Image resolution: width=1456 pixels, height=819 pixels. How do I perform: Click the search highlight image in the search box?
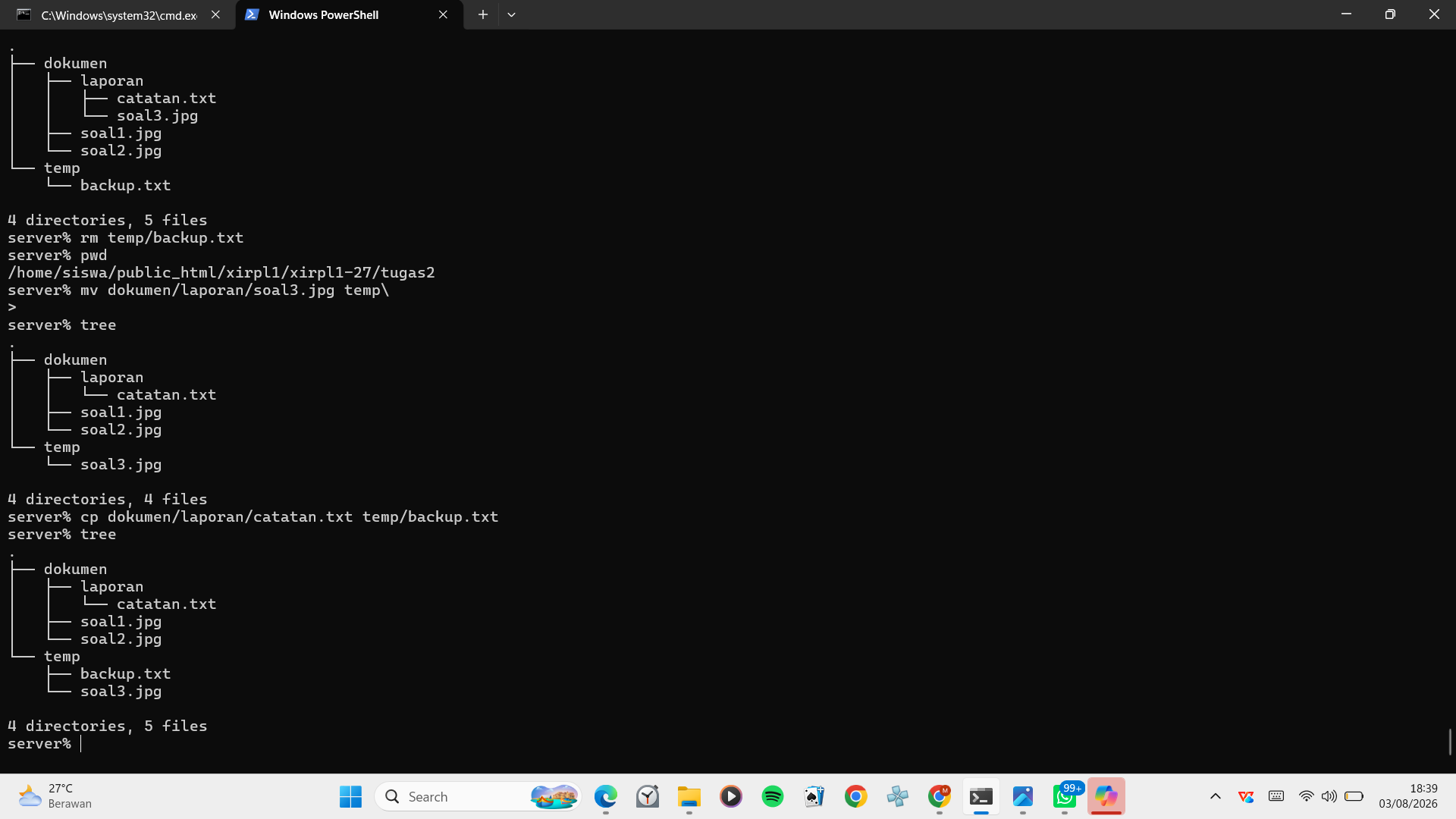554,796
